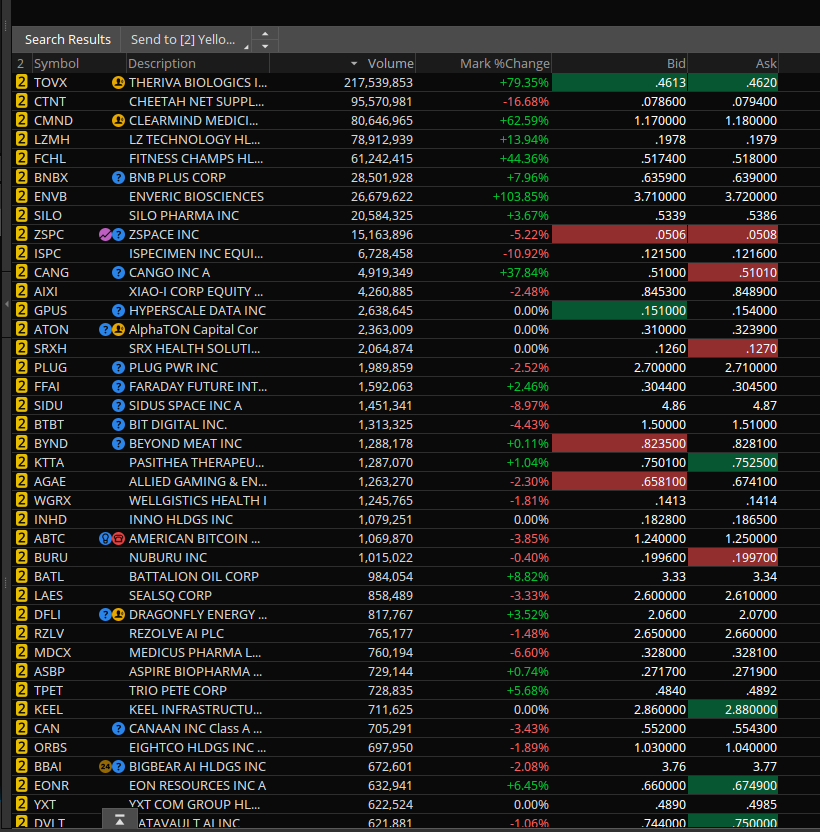
Task: Click the volume 217,539,853 cell
Action: (x=378, y=82)
